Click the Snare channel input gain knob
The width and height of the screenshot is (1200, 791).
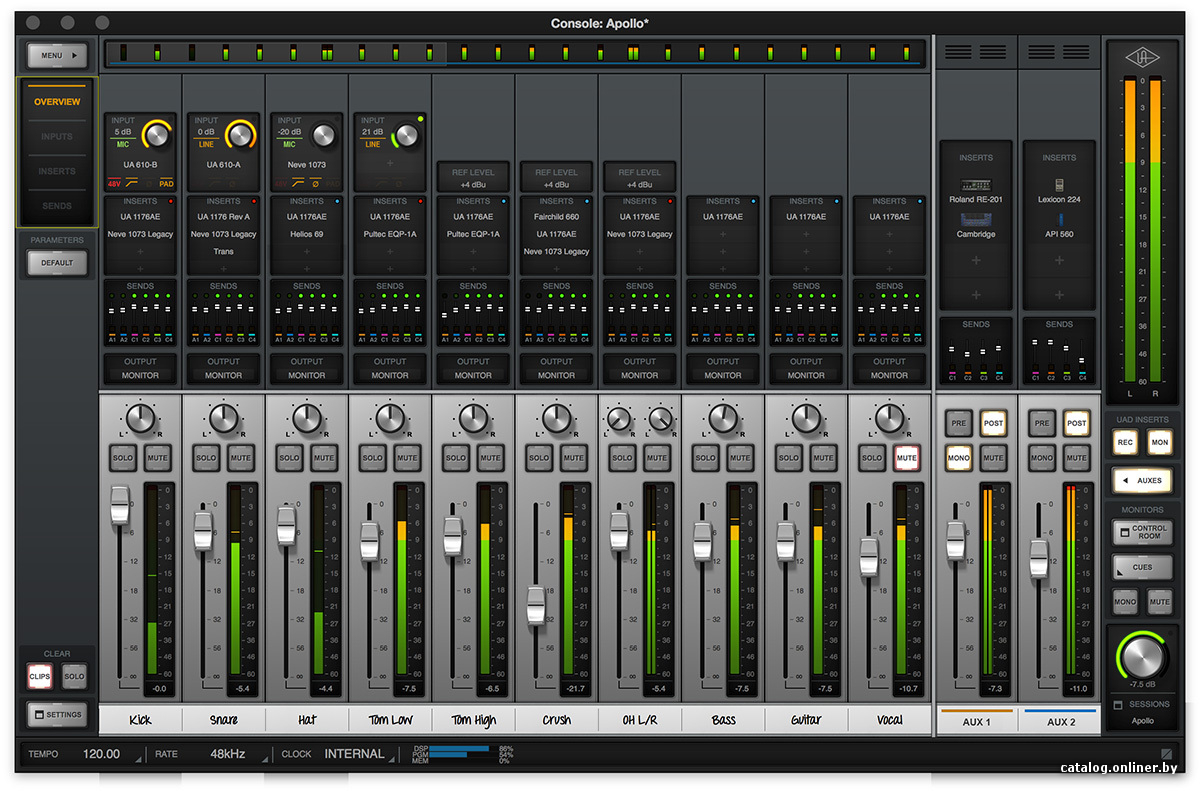[240, 134]
